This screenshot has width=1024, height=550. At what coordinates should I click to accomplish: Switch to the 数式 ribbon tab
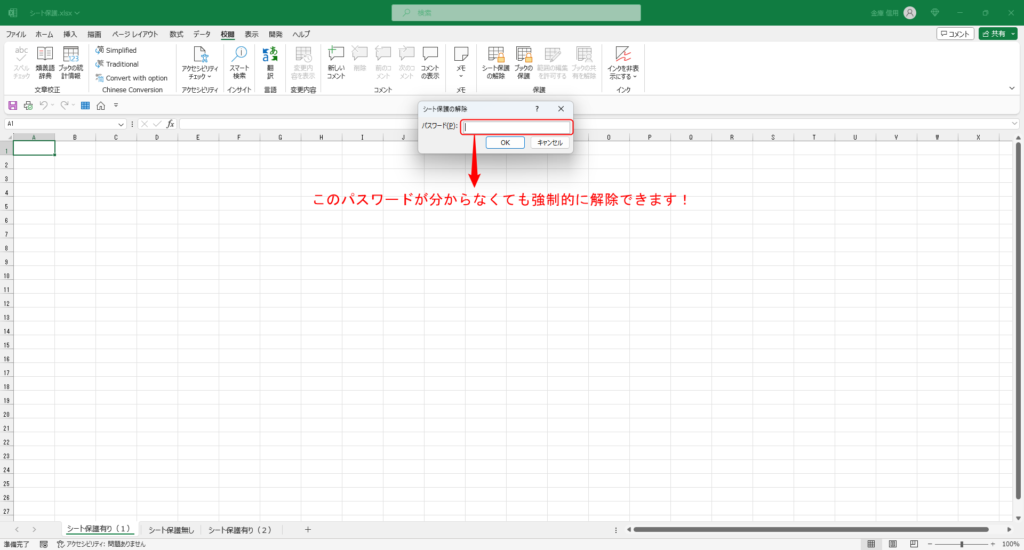(176, 34)
